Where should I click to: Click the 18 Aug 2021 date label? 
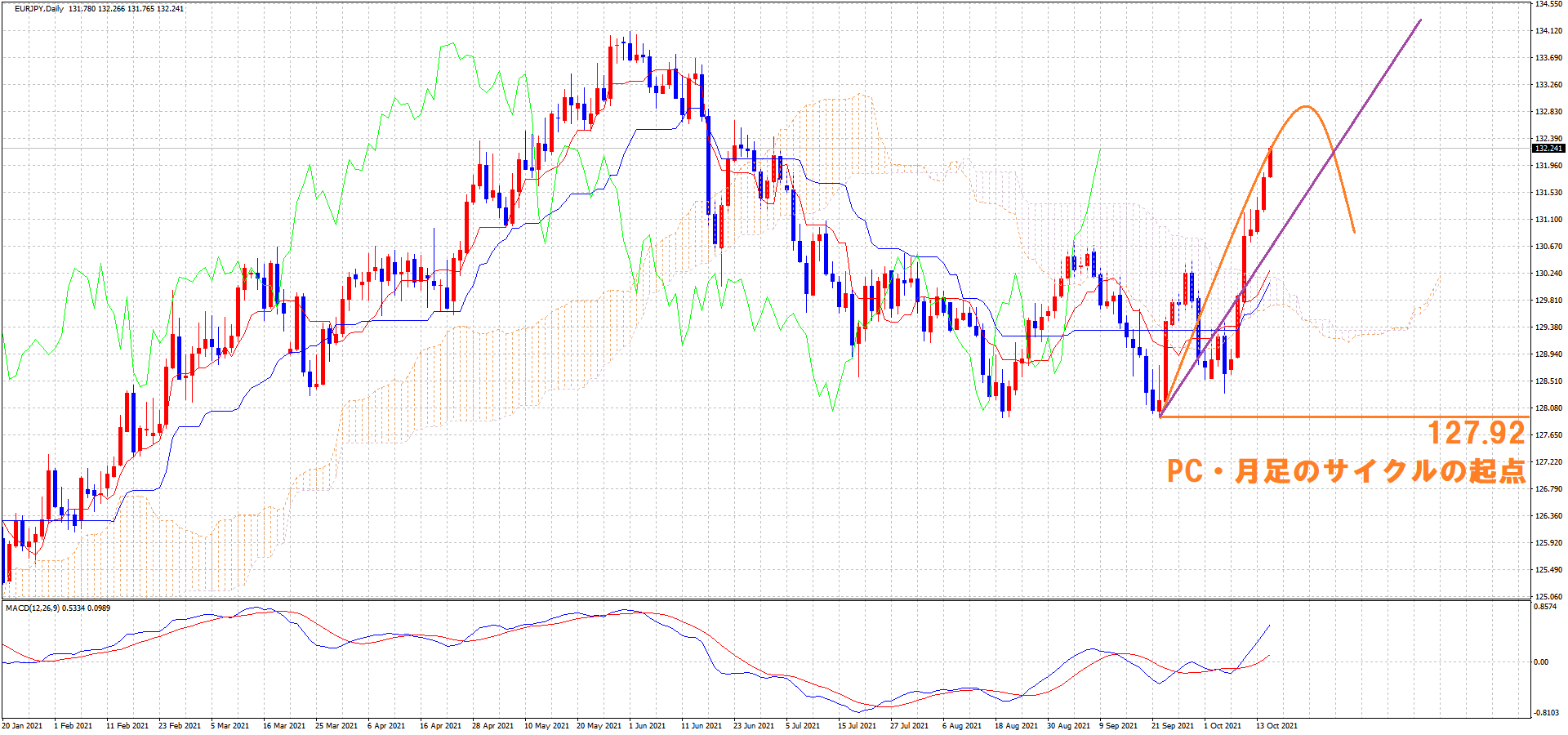click(x=1016, y=725)
